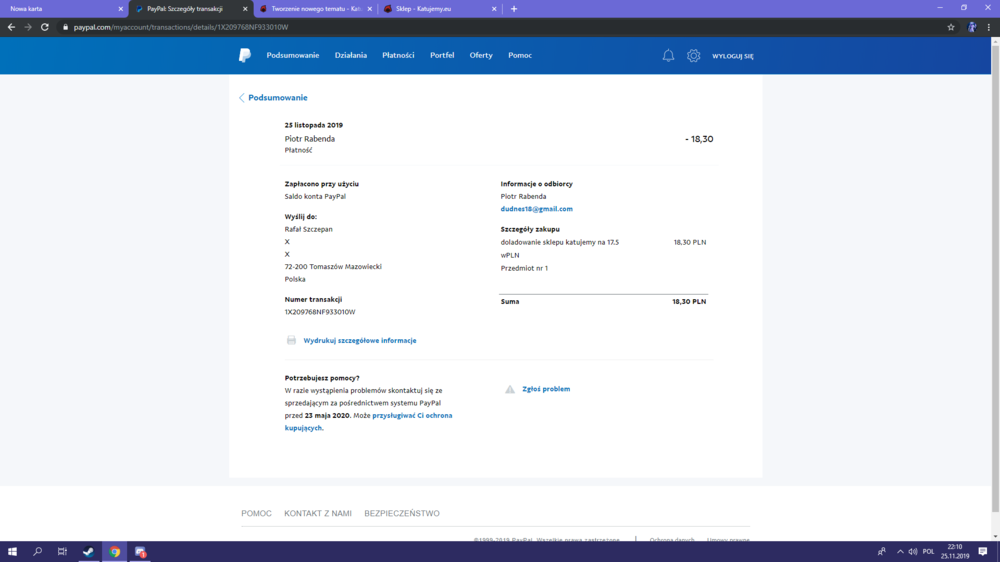Open the Płatności menu item
This screenshot has height=562, width=1000.
[398, 55]
